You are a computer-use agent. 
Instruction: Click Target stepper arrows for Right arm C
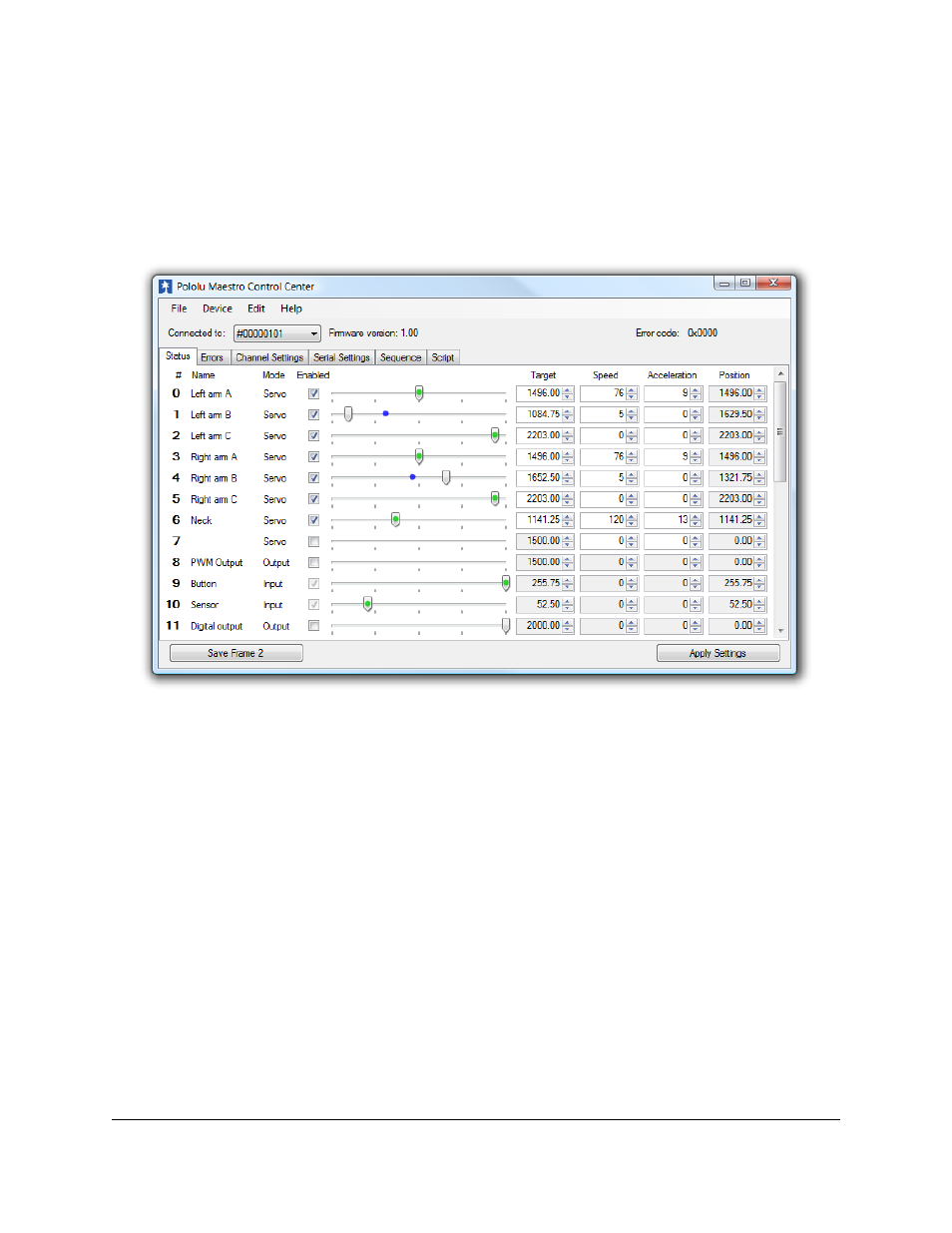pos(568,499)
